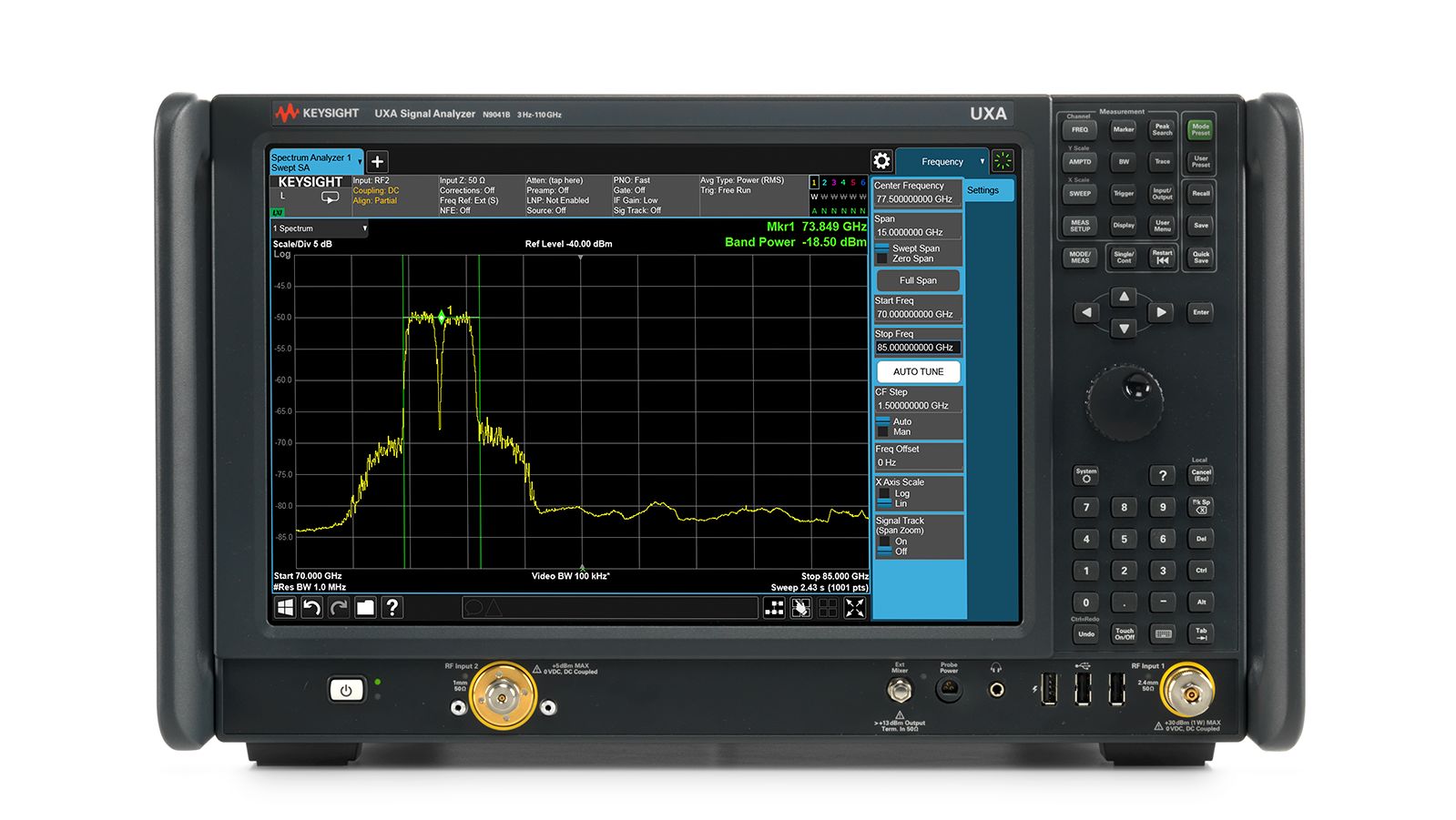The width and height of the screenshot is (1456, 820).
Task: Expand Spectrum Analyzer 1 tab dropdown arrow
Action: [360, 162]
